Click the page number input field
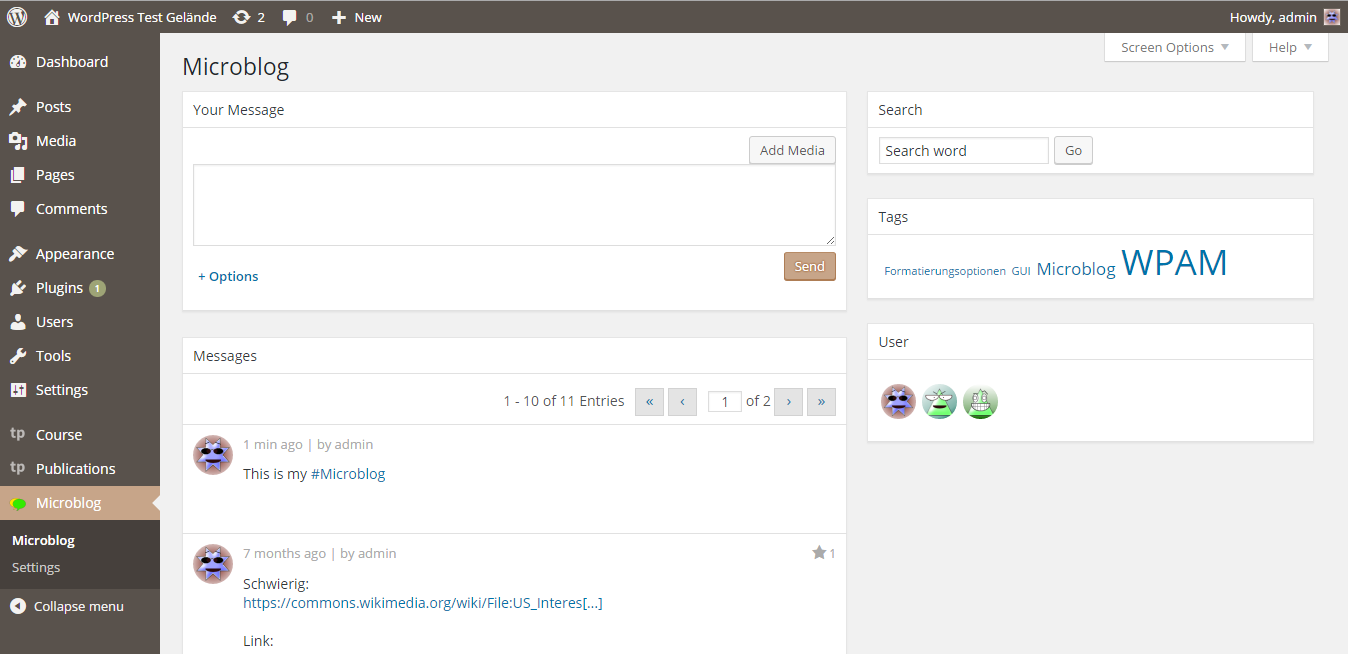Image resolution: width=1348 pixels, height=654 pixels. tap(725, 402)
